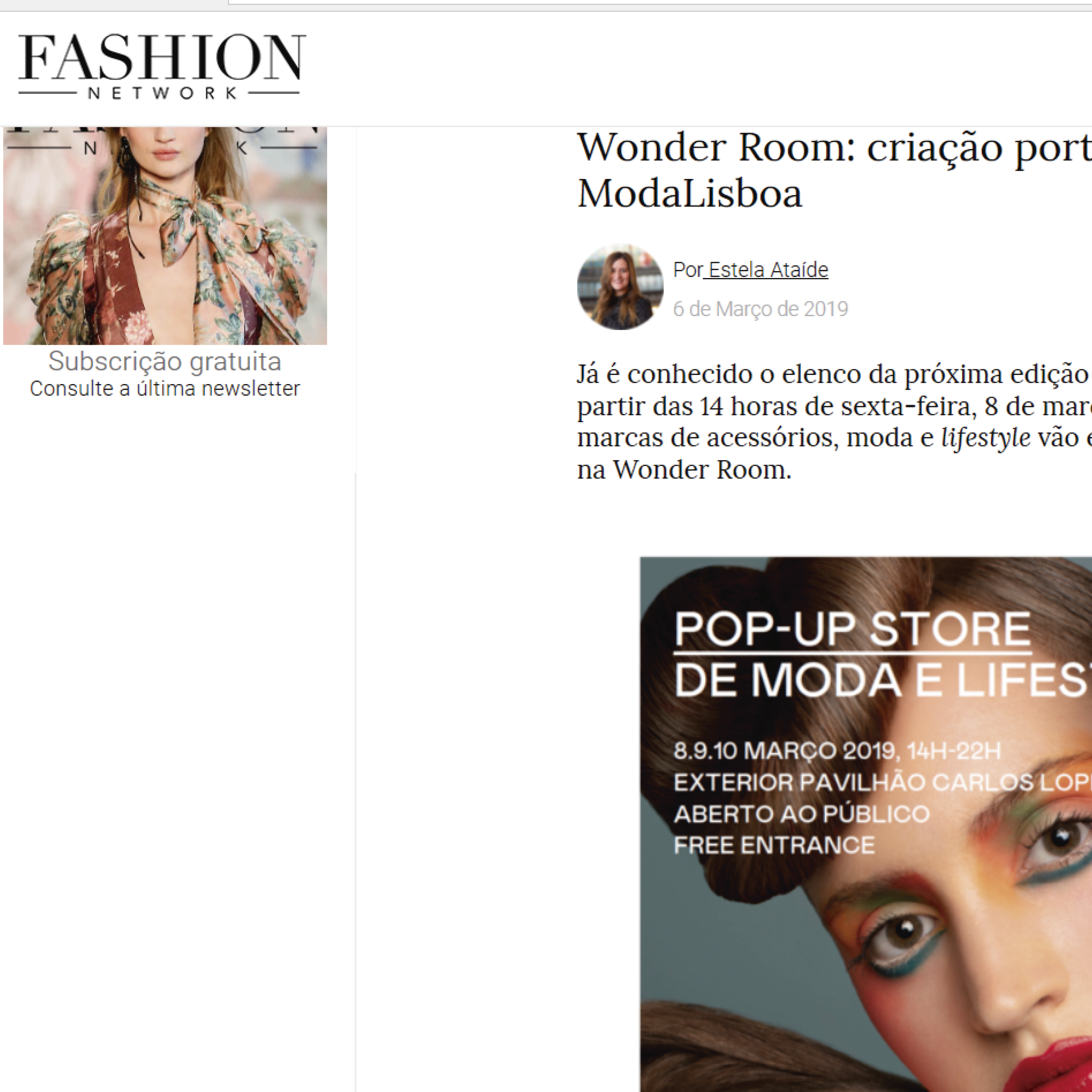Click Estela Ataíde's round avatar photo
The height and width of the screenshot is (1092, 1092).
620,287
